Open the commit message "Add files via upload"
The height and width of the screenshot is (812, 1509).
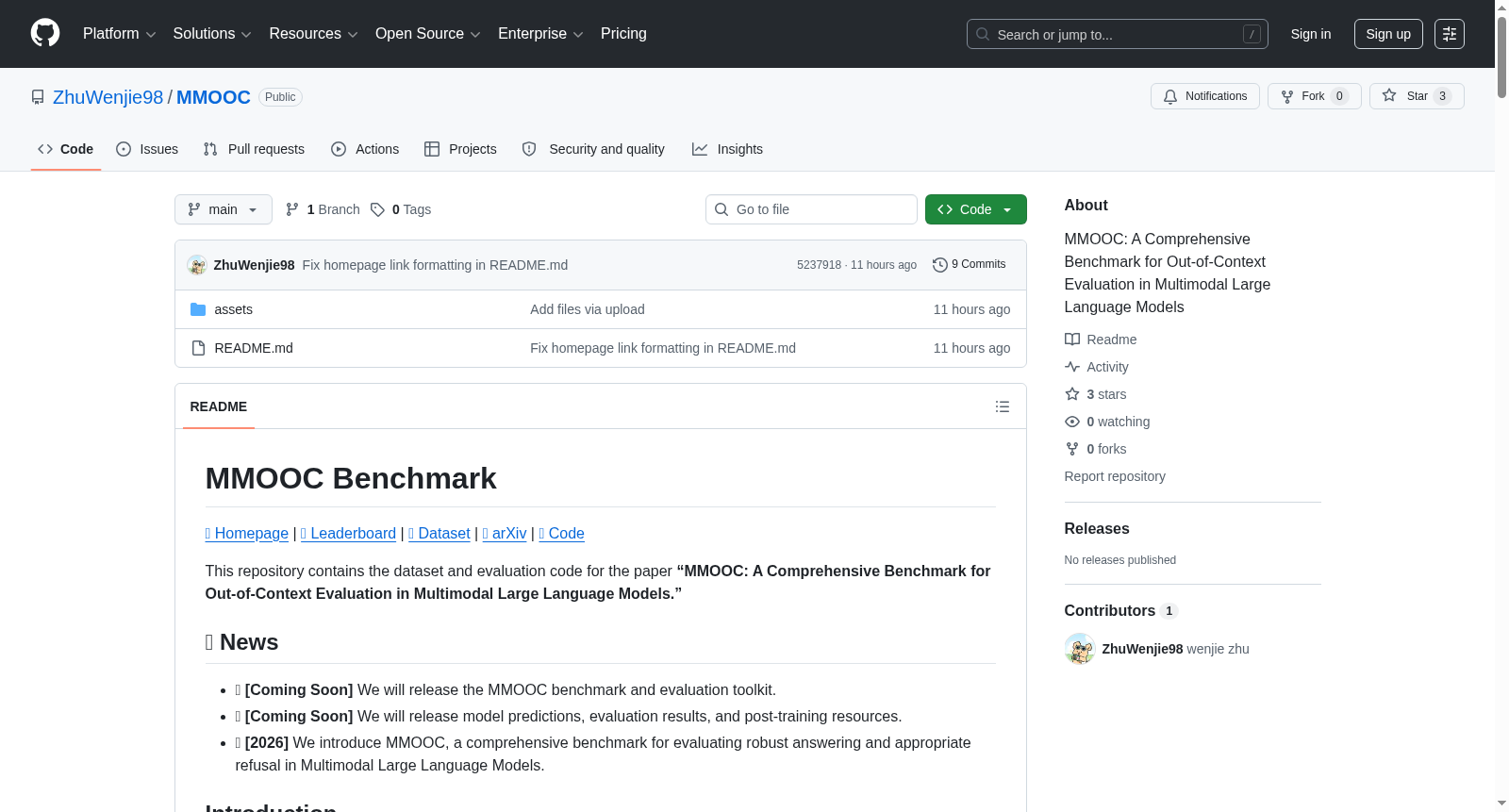588,309
